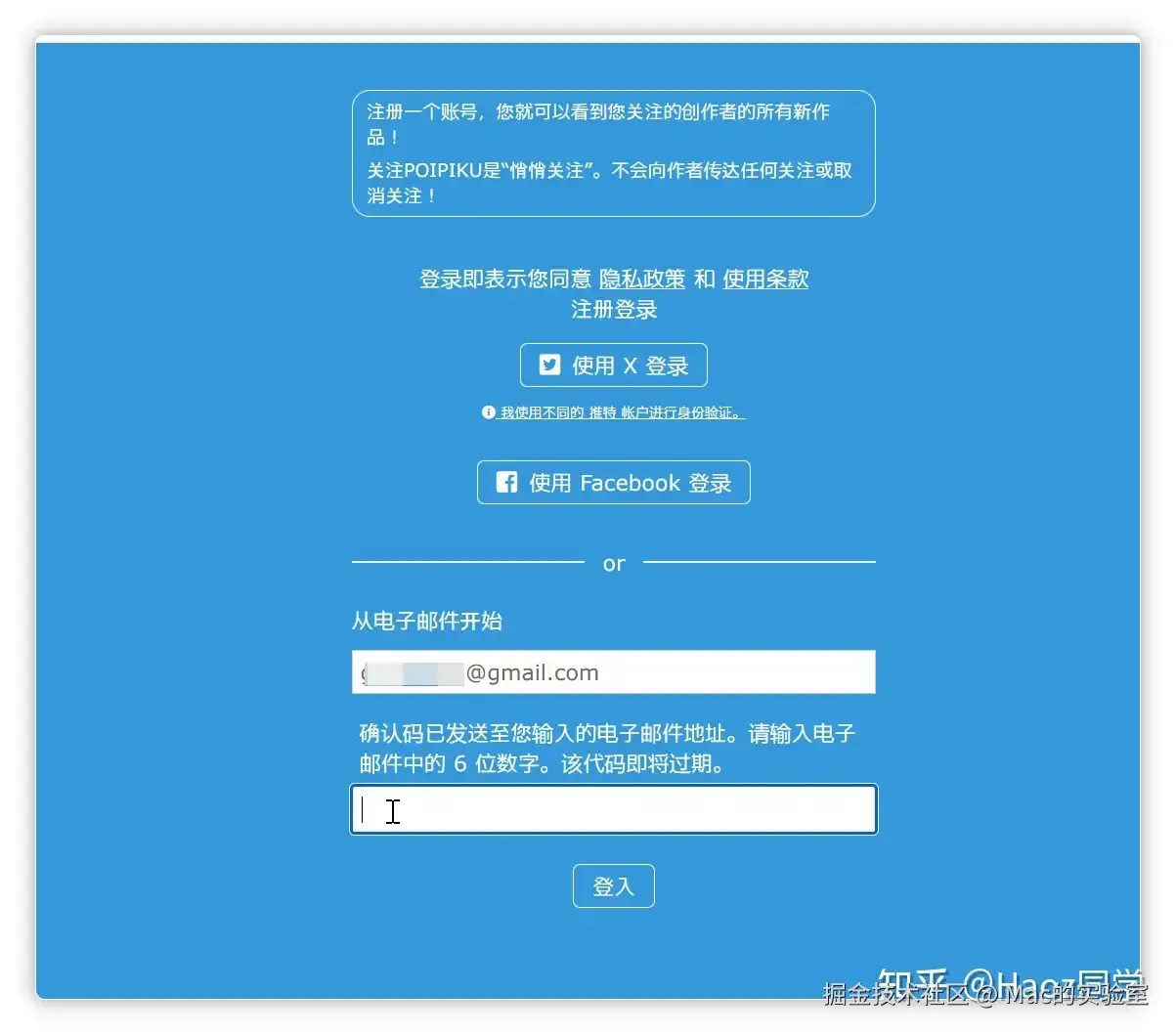The height and width of the screenshot is (1035, 1176).
Task: Focus the gmail.com email address field
Action: (x=613, y=672)
